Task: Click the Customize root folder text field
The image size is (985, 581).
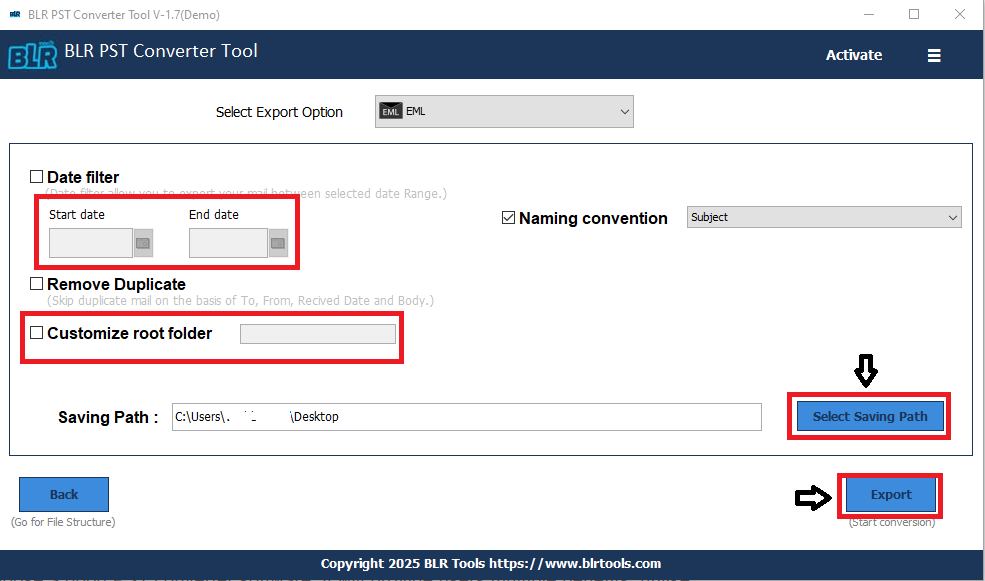Action: 317,333
